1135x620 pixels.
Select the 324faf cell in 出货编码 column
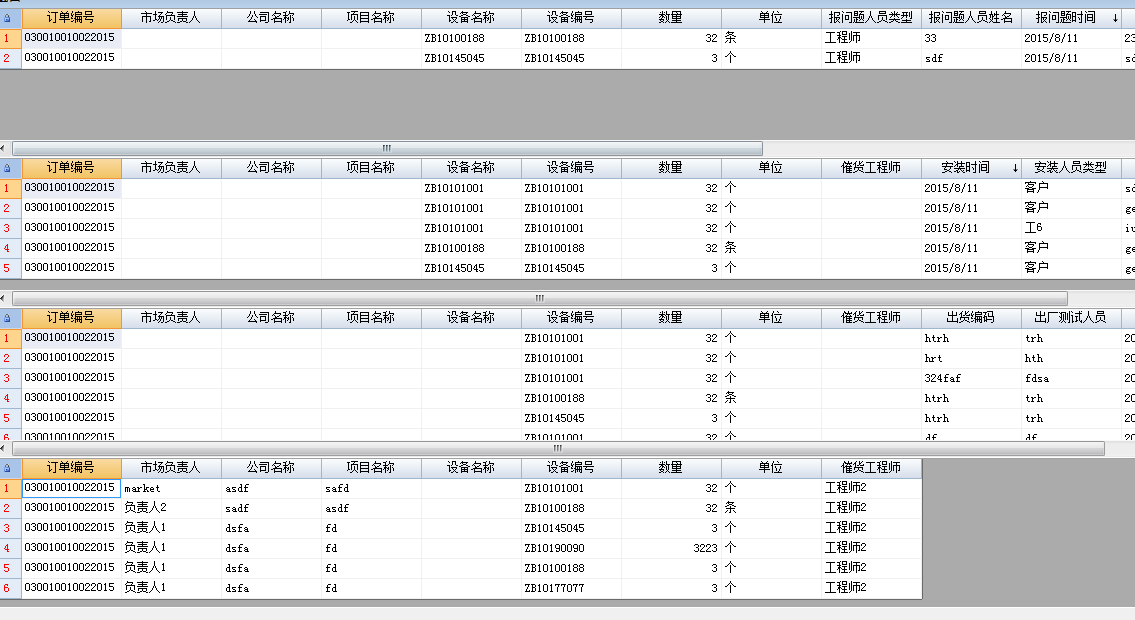970,378
